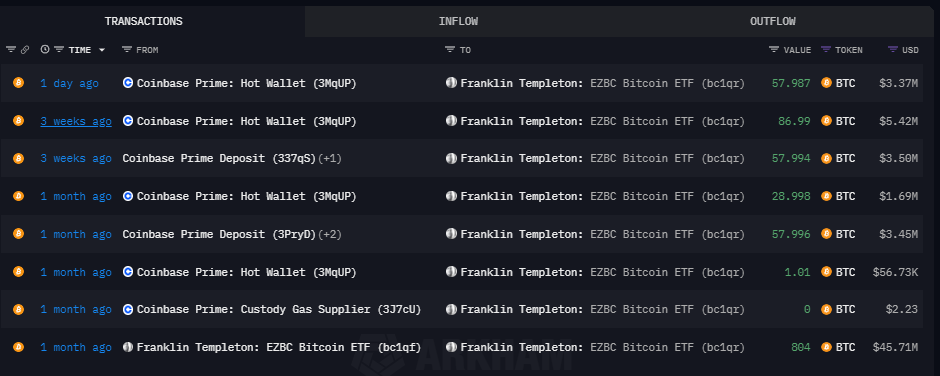The height and width of the screenshot is (376, 940).
Task: Click the BTC token on the 804 row
Action: (x=838, y=347)
